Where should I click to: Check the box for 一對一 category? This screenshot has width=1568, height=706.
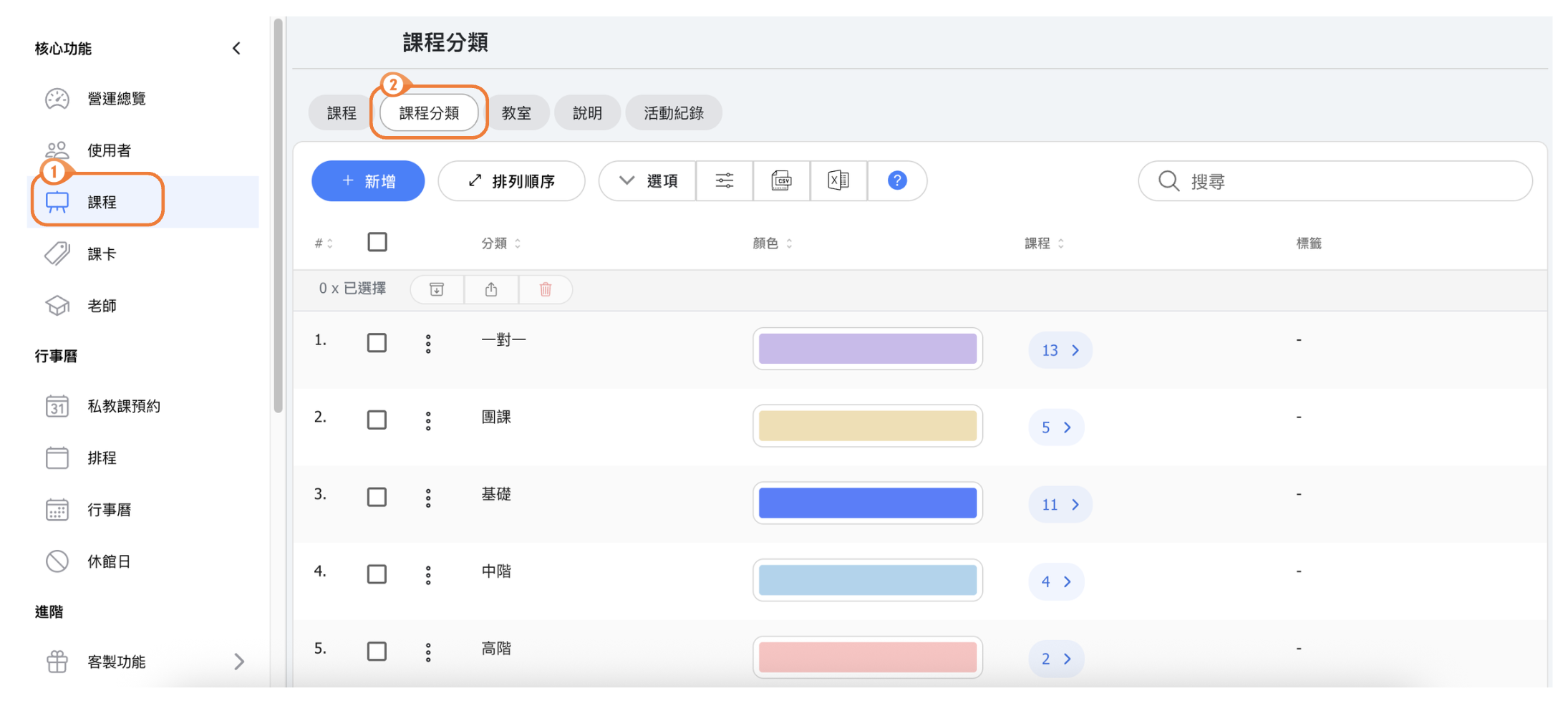tap(377, 343)
